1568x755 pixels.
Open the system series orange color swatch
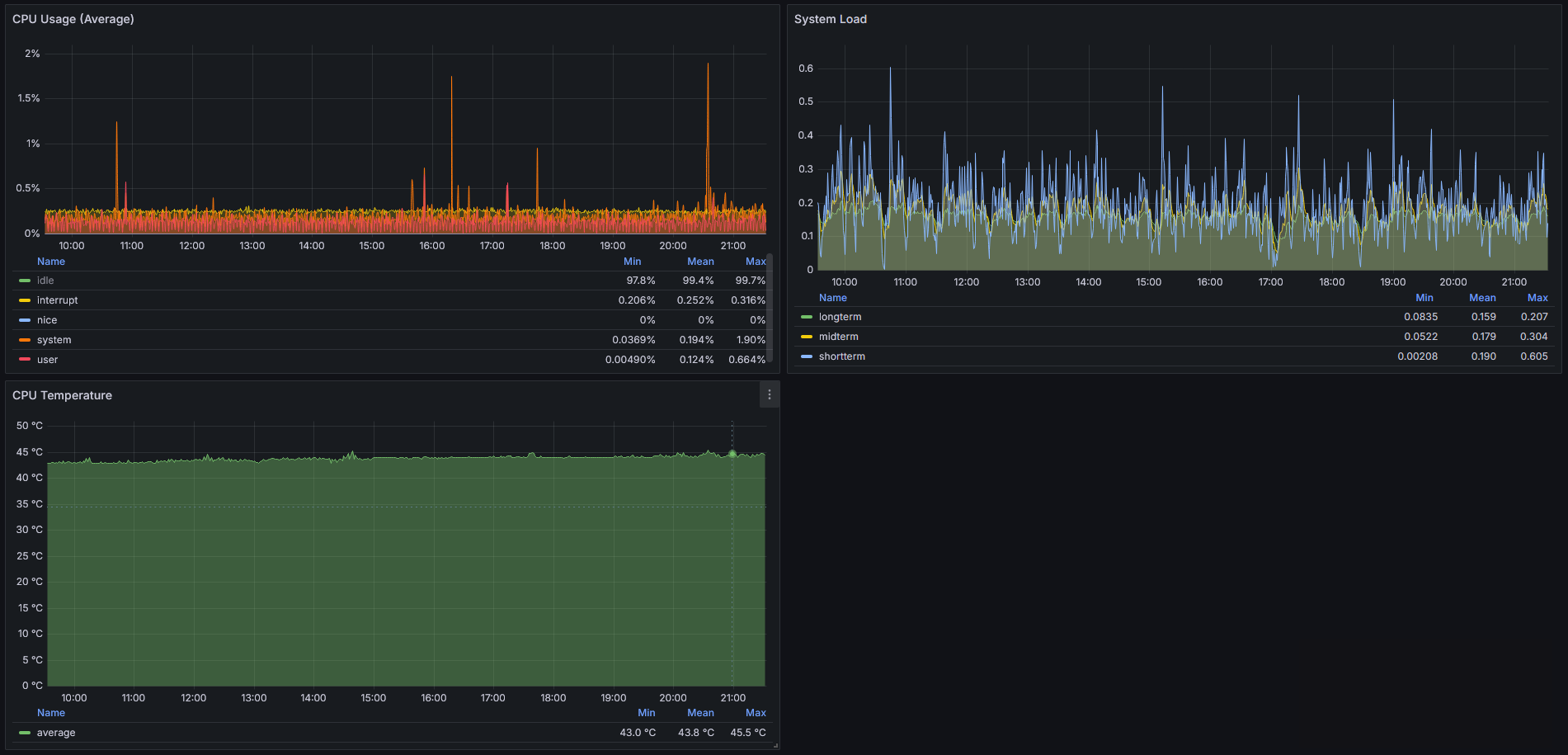25,340
